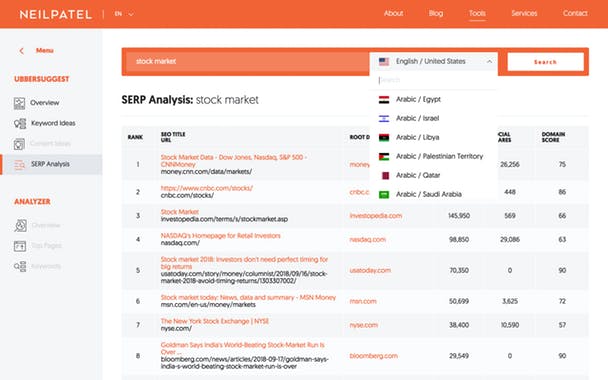Select SERP Analysis in sidebar
Image resolution: width=608 pixels, height=380 pixels.
50,164
